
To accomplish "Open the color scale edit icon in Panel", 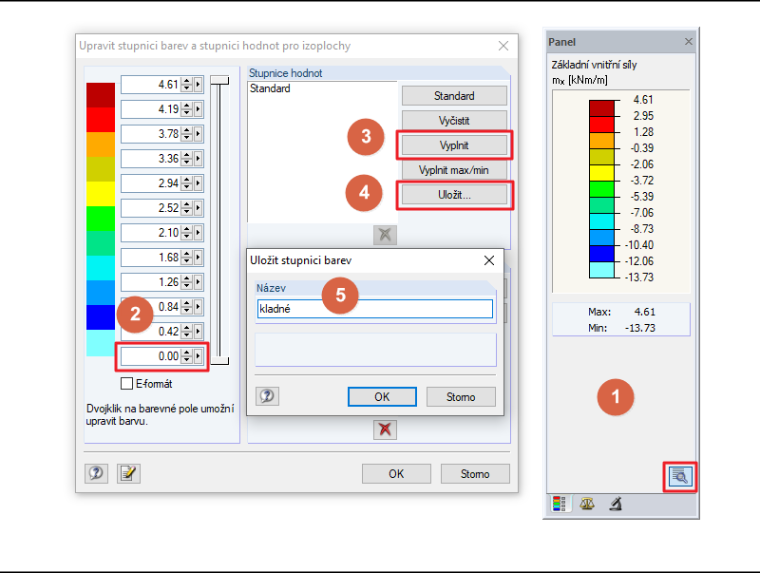I will coord(680,477).
